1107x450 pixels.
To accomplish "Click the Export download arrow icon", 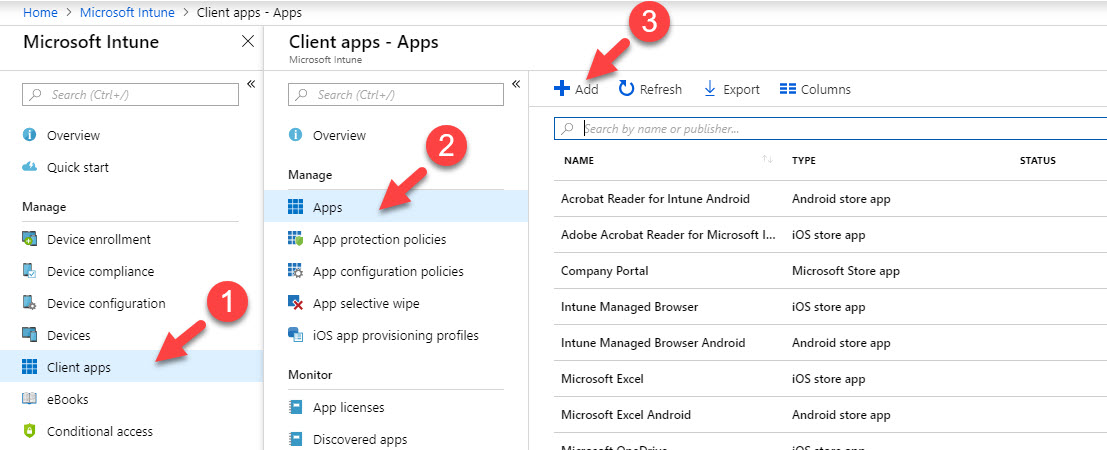I will coord(710,88).
